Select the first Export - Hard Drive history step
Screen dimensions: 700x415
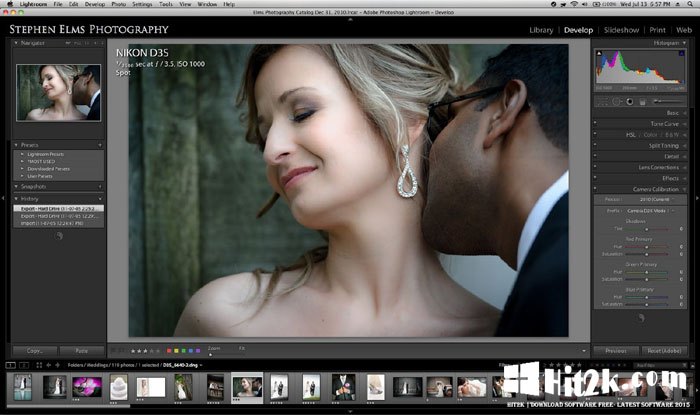[58, 208]
